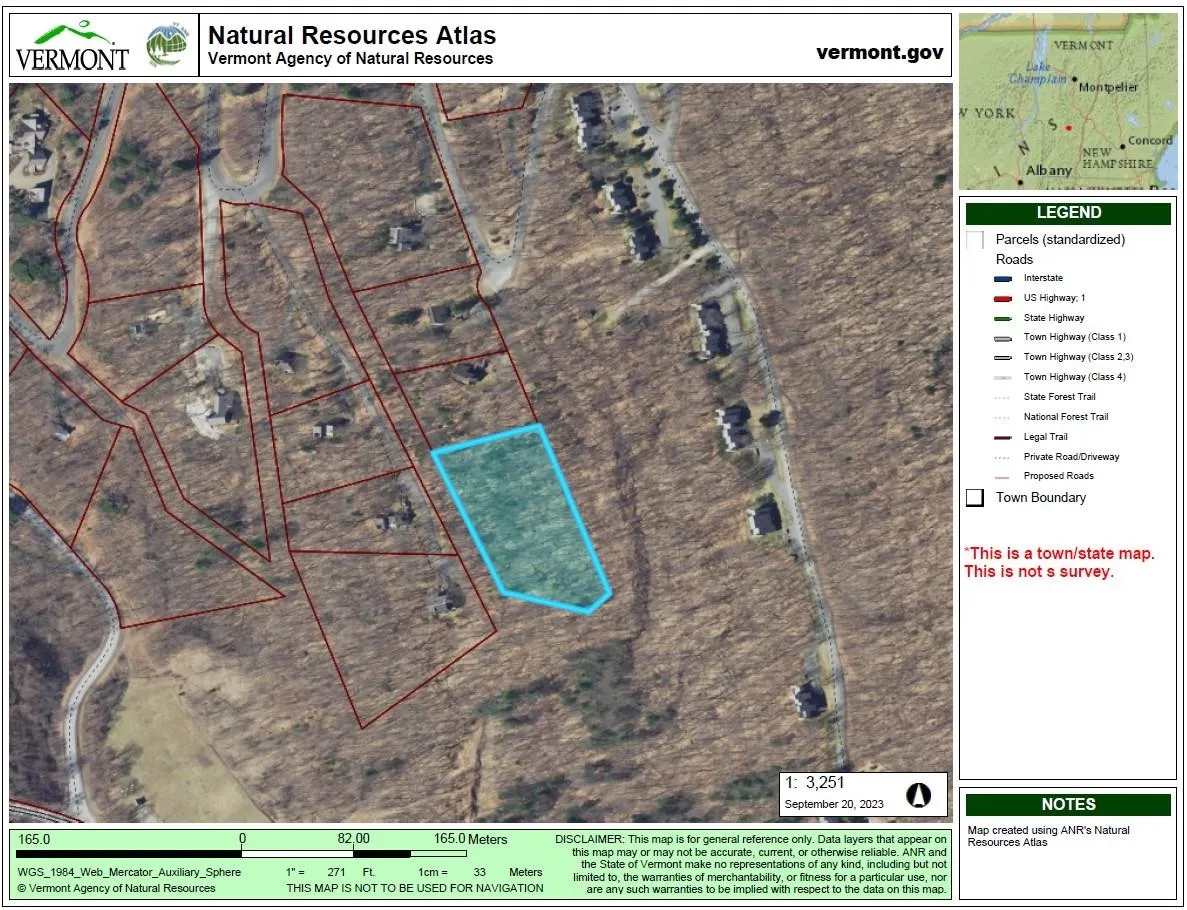Click the '33 Meters' centimeter scale value
Image resolution: width=1187 pixels, height=910 pixels.
coord(507,872)
